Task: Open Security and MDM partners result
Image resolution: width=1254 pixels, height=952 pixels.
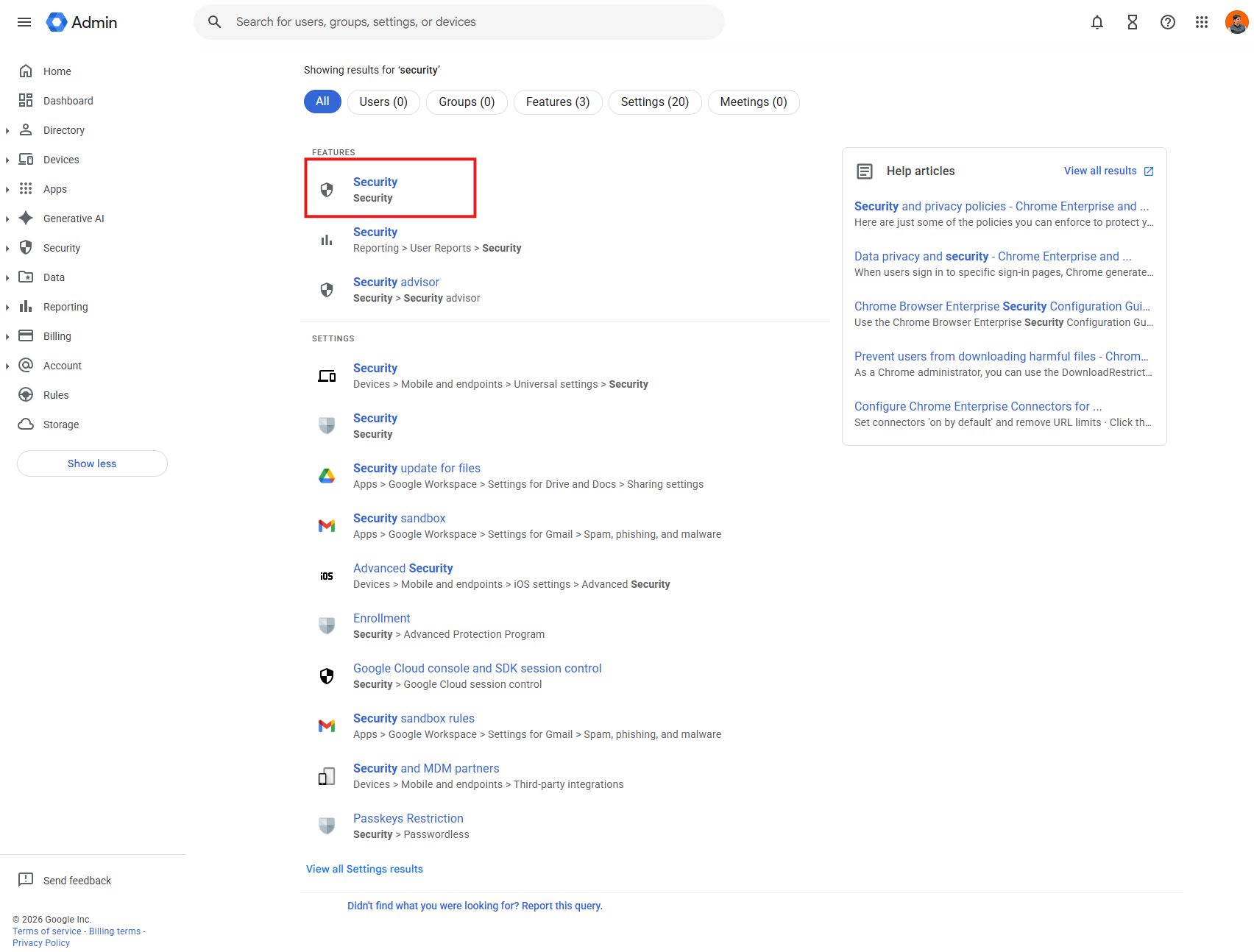Action: [x=426, y=768]
